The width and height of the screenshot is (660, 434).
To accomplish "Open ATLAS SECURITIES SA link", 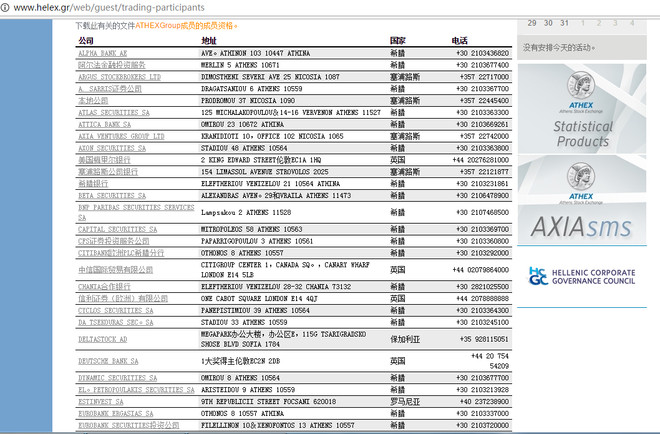I will tap(114, 113).
